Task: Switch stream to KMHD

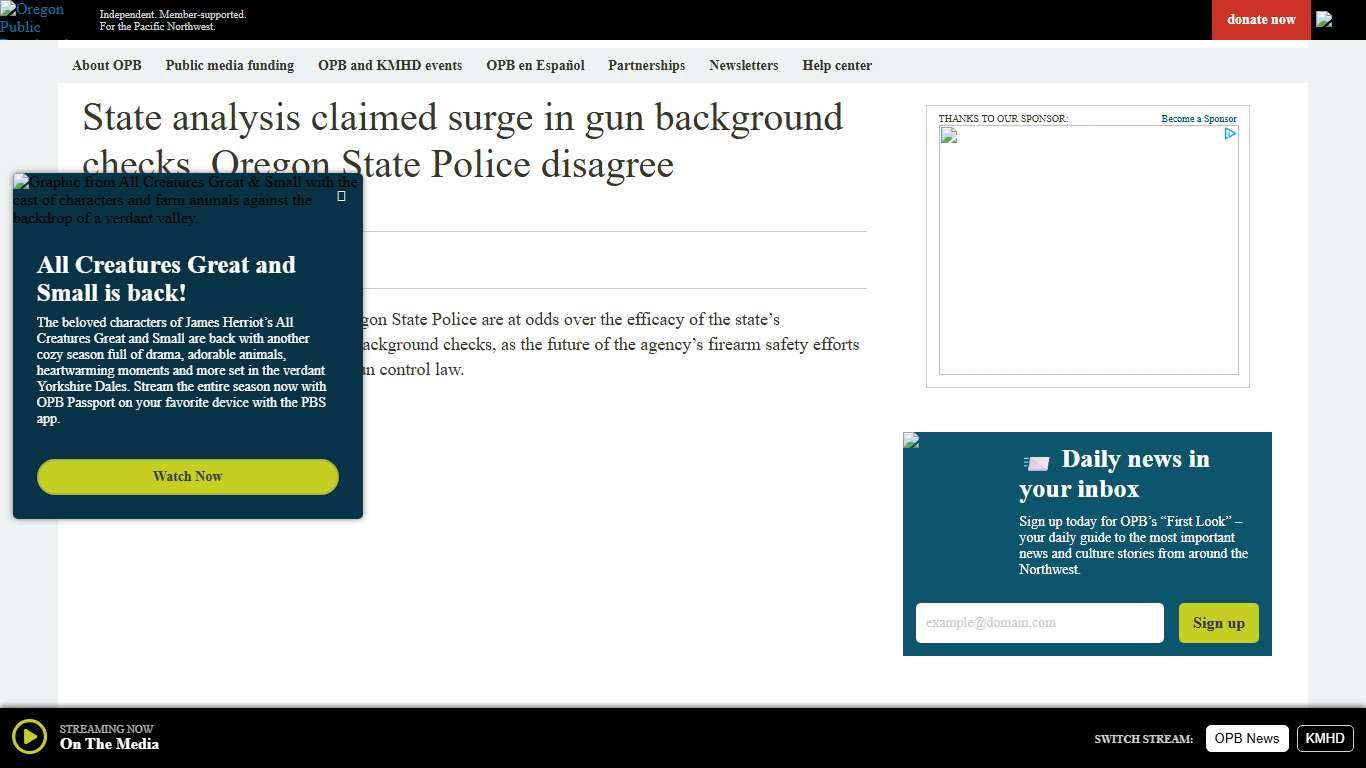Action: click(1324, 738)
